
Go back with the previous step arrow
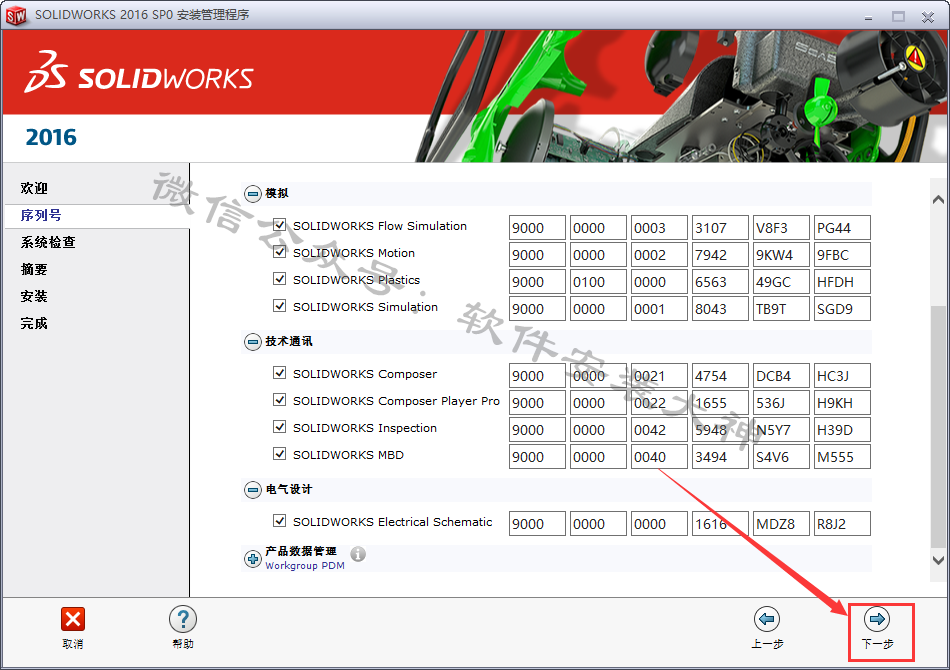[766, 619]
